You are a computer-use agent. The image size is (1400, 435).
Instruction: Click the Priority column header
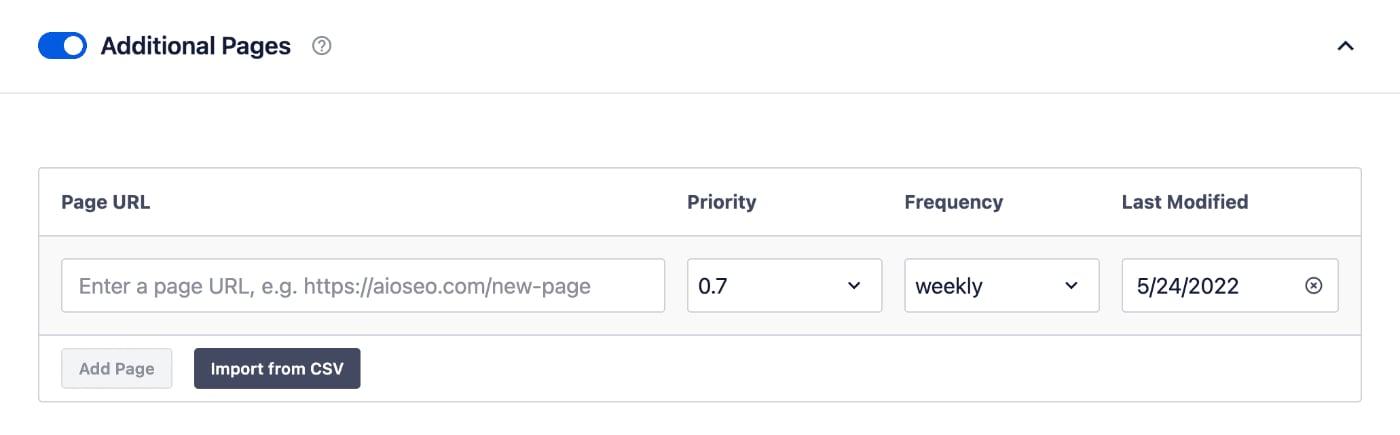click(x=722, y=202)
